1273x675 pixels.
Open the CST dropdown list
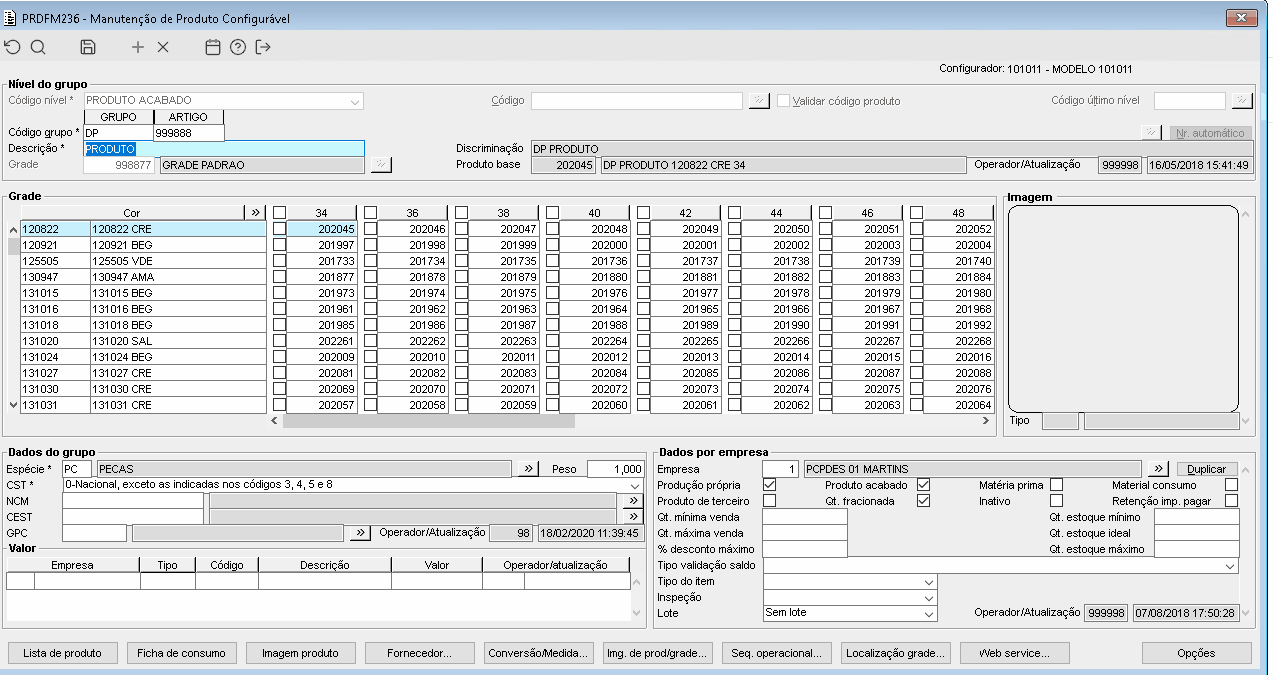[636, 485]
